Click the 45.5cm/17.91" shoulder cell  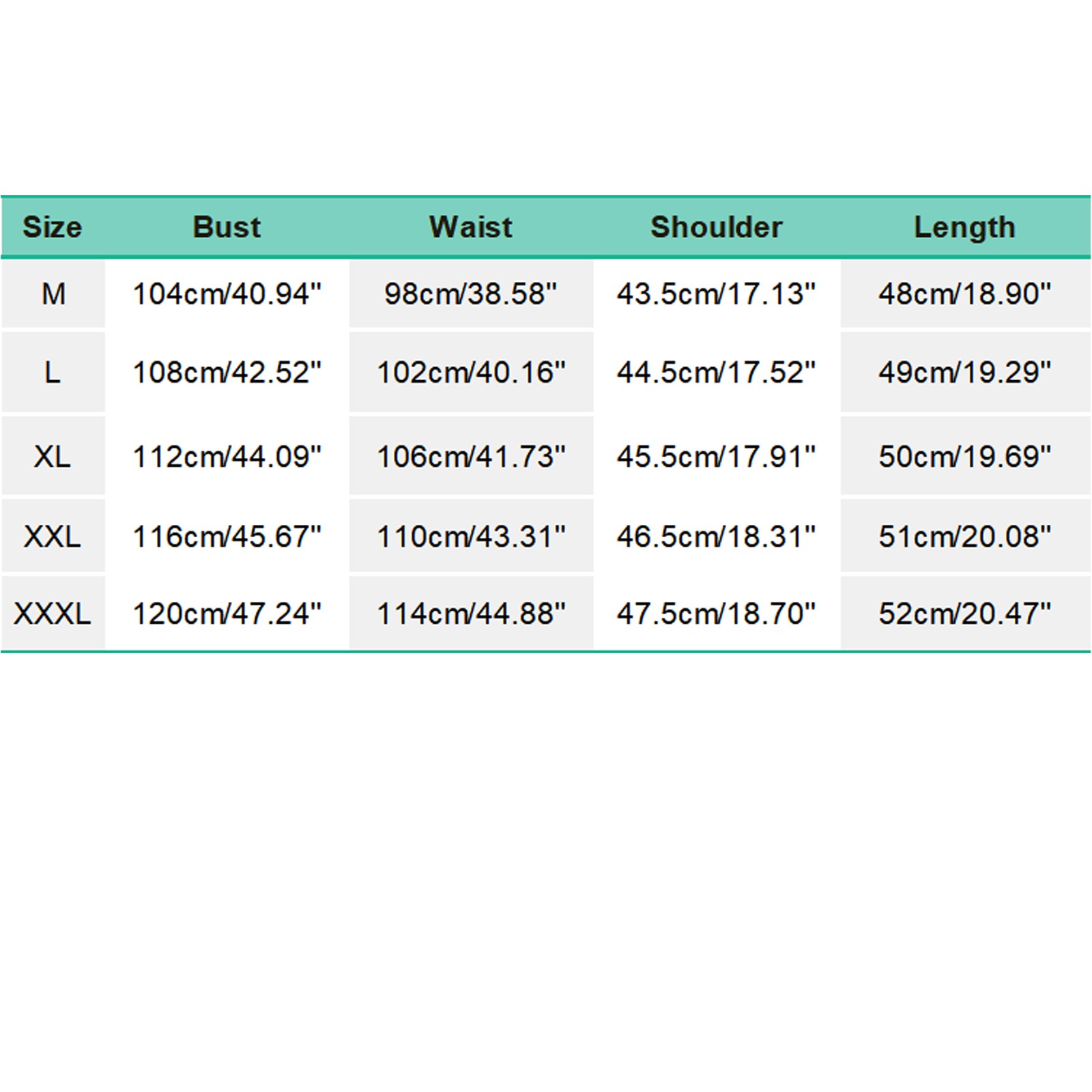pos(716,457)
